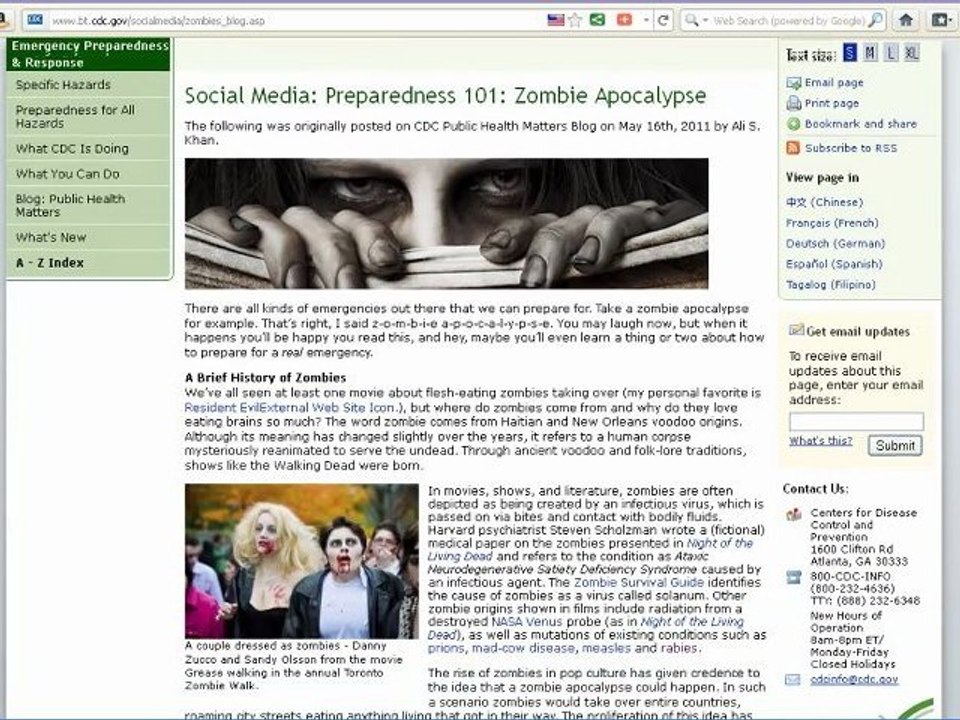Open What's New in the sidebar

coord(89,238)
